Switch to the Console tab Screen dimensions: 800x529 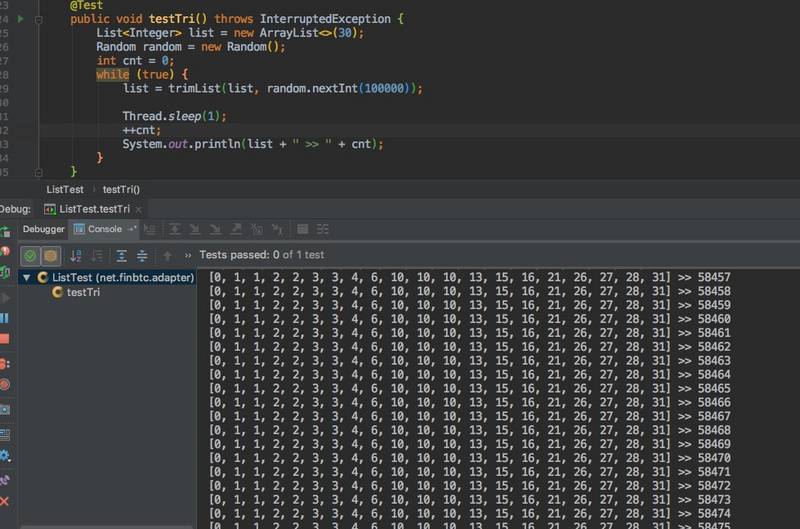pyautogui.click(x=104, y=229)
